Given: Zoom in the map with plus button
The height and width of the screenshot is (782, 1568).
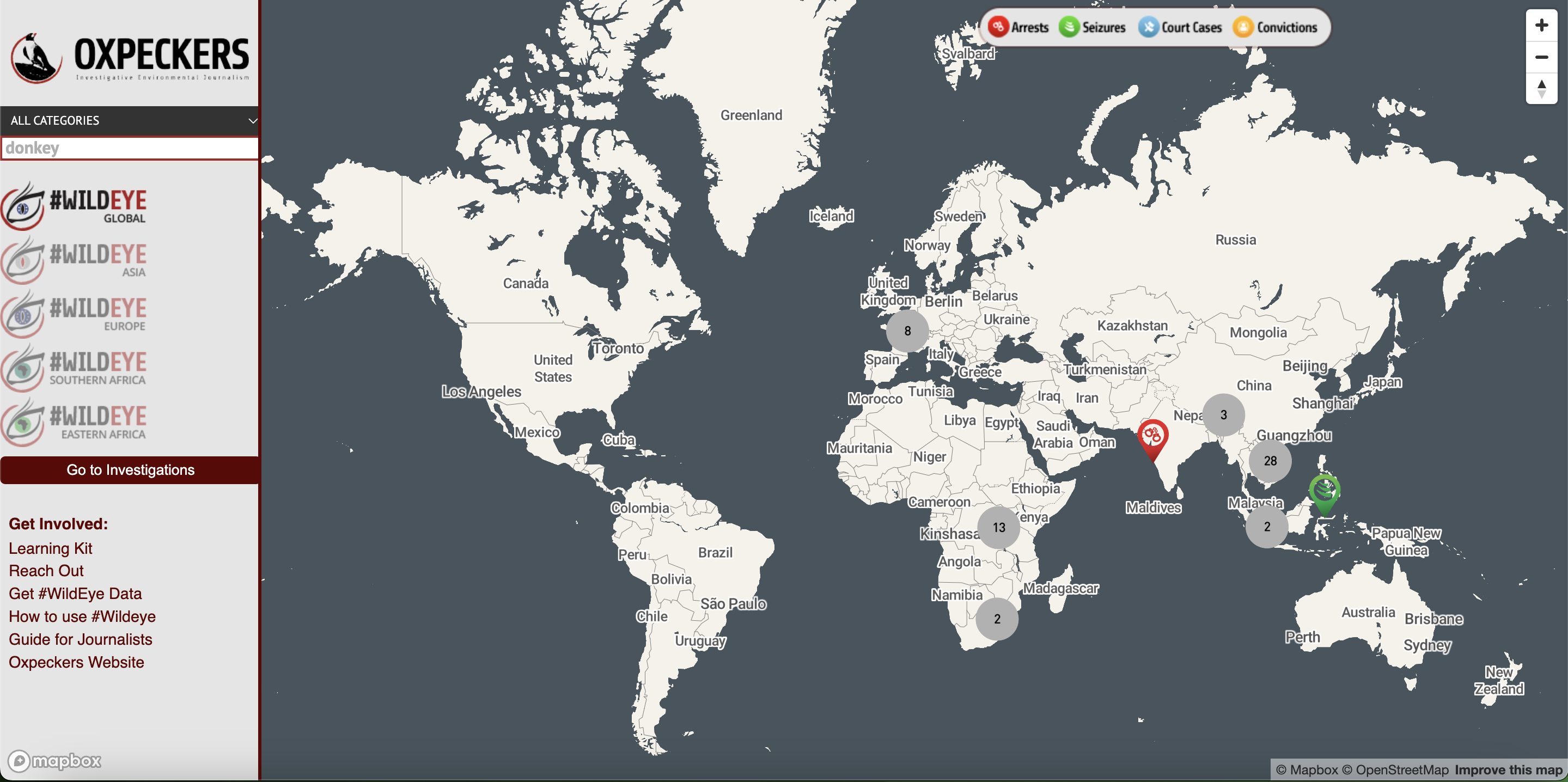Looking at the screenshot, I should pos(1541,26).
